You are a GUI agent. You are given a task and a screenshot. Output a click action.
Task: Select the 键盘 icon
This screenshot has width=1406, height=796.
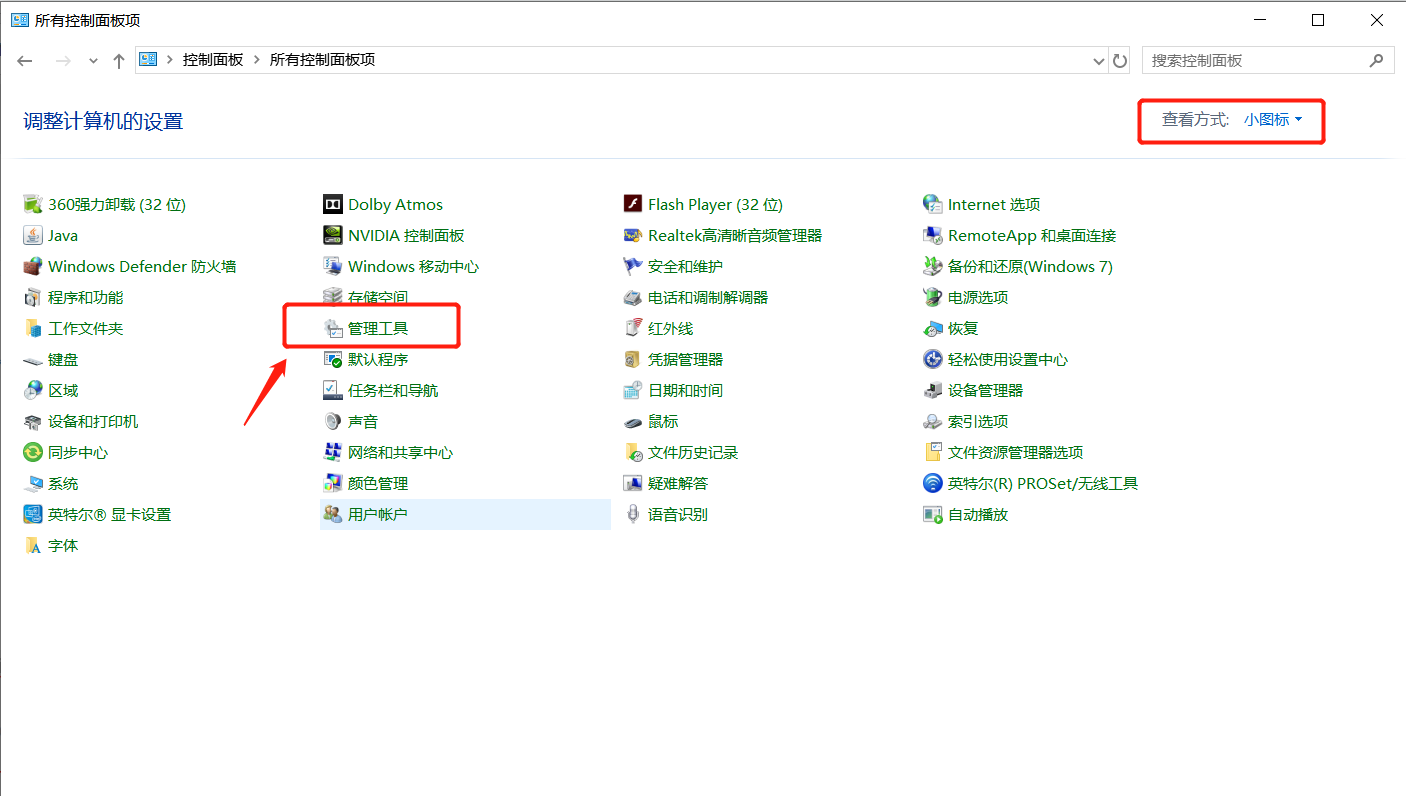[33, 360]
